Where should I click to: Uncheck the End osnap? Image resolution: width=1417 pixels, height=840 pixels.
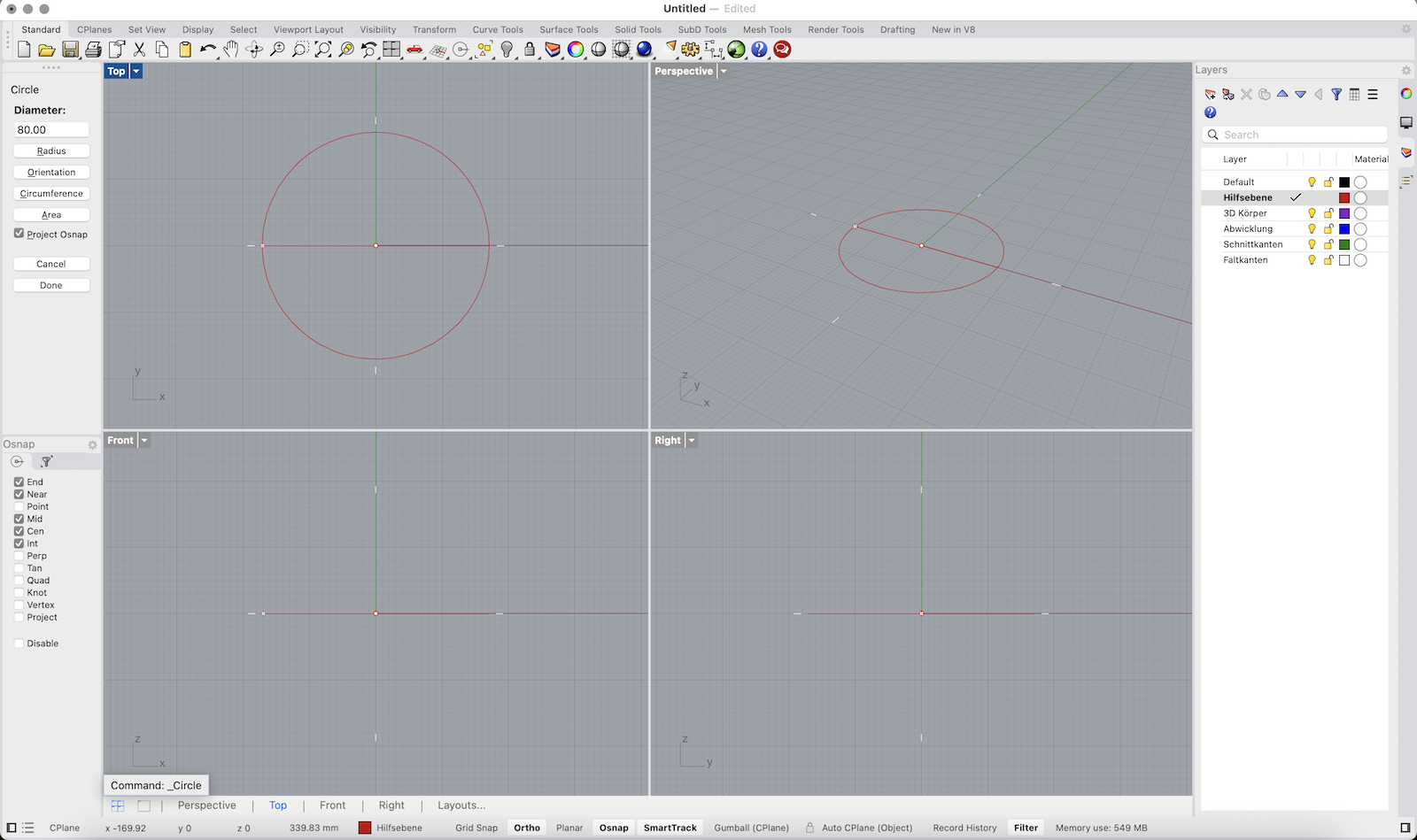click(x=19, y=482)
